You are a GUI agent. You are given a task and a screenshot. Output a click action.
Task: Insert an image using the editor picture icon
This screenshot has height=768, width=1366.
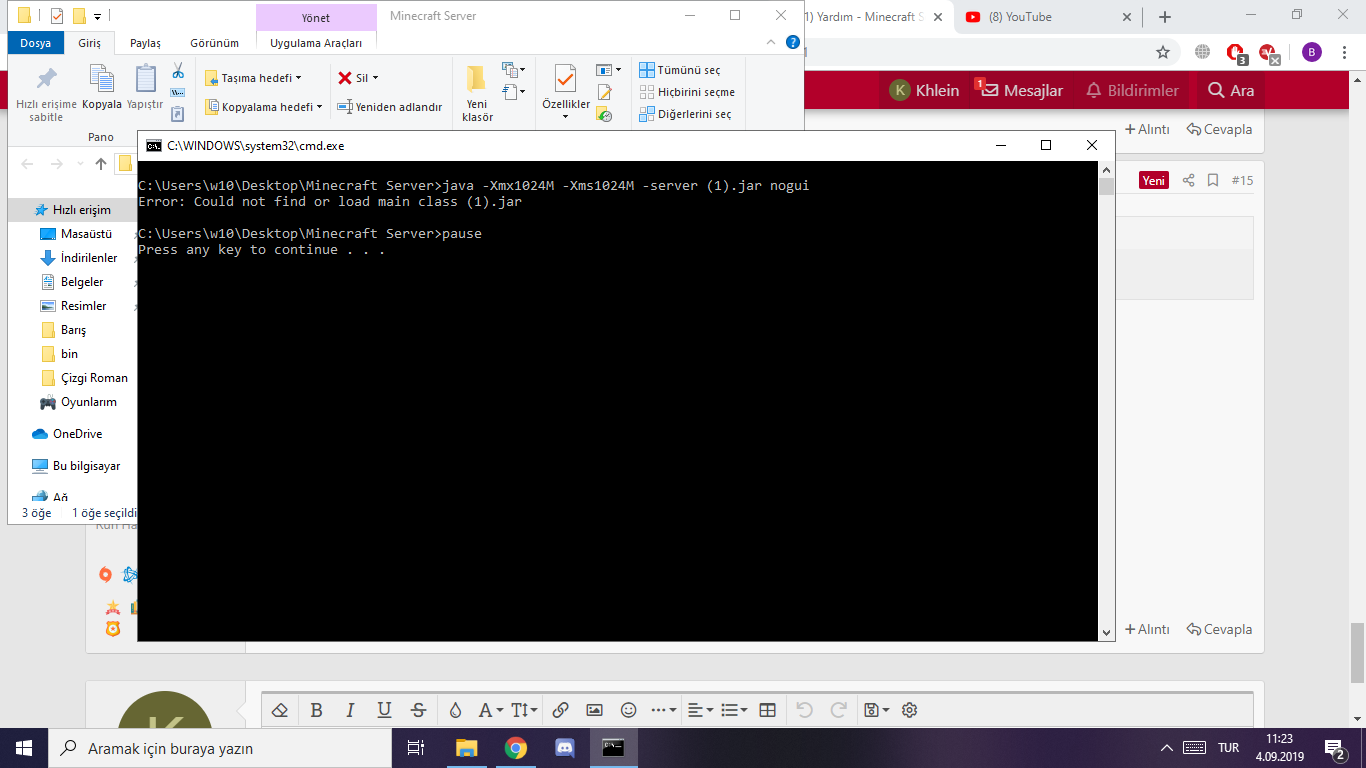coord(594,710)
